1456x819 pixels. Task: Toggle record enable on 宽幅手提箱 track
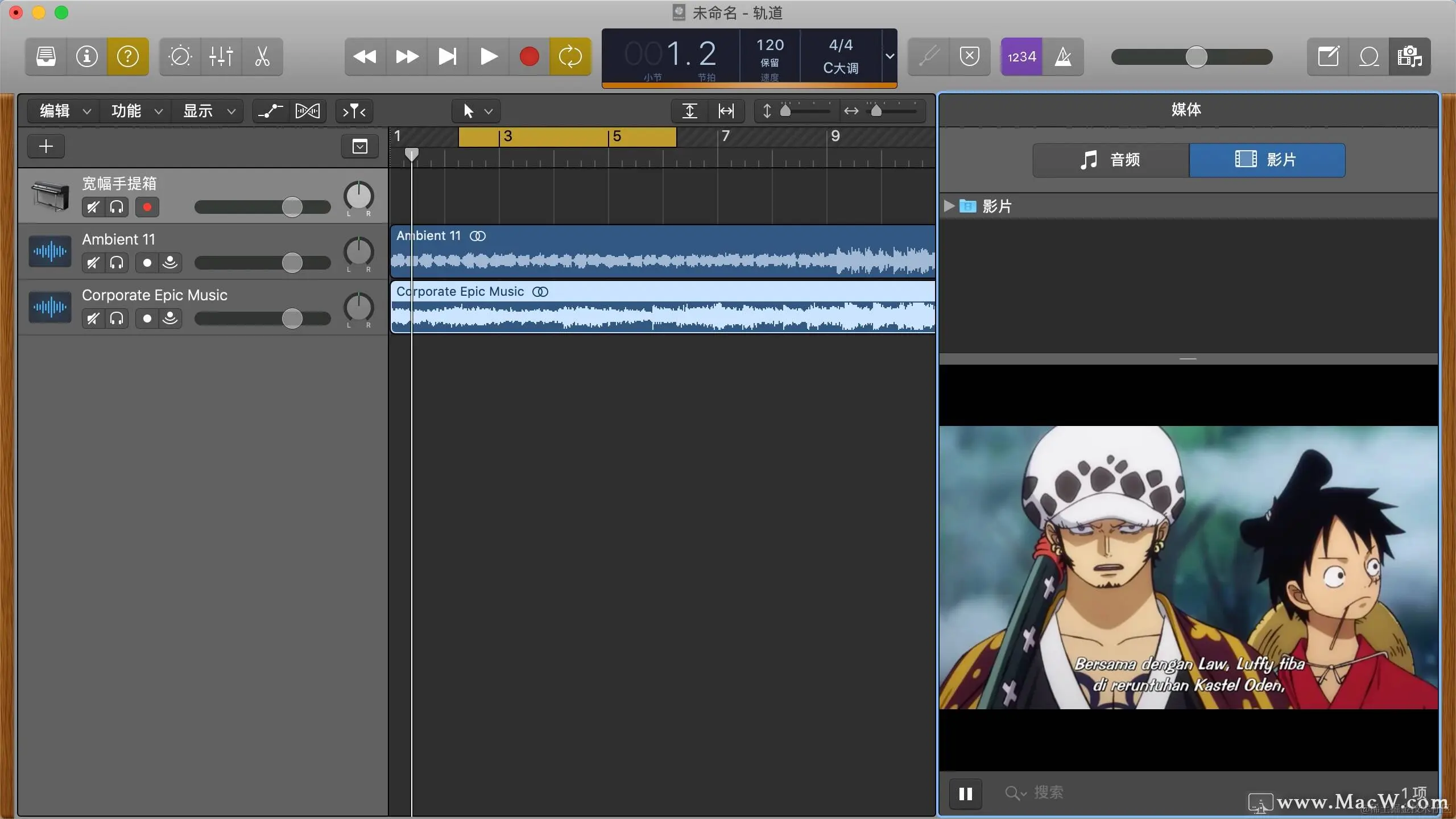pos(147,207)
